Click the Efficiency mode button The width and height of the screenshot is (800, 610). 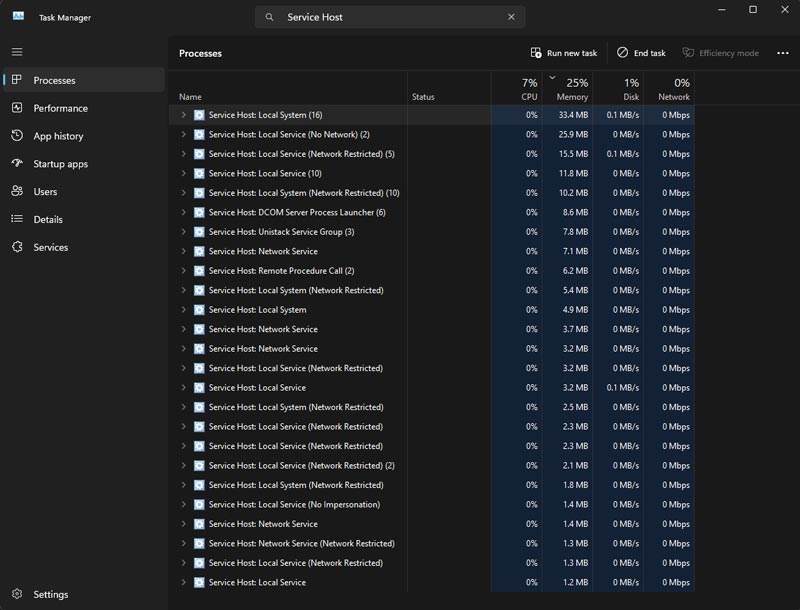pyautogui.click(x=721, y=53)
